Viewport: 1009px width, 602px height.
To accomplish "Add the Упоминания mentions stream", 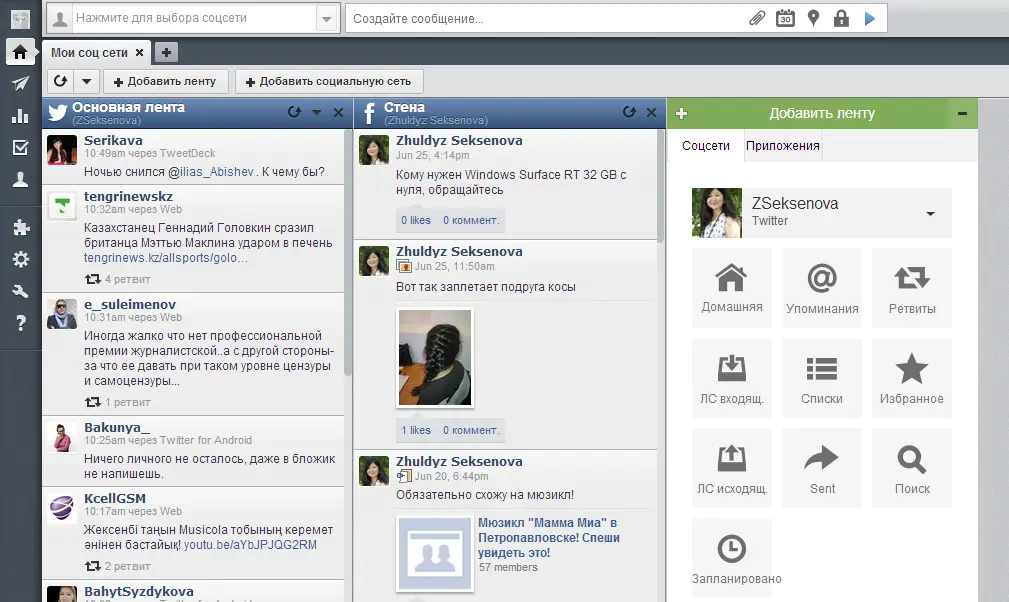I will tap(822, 288).
